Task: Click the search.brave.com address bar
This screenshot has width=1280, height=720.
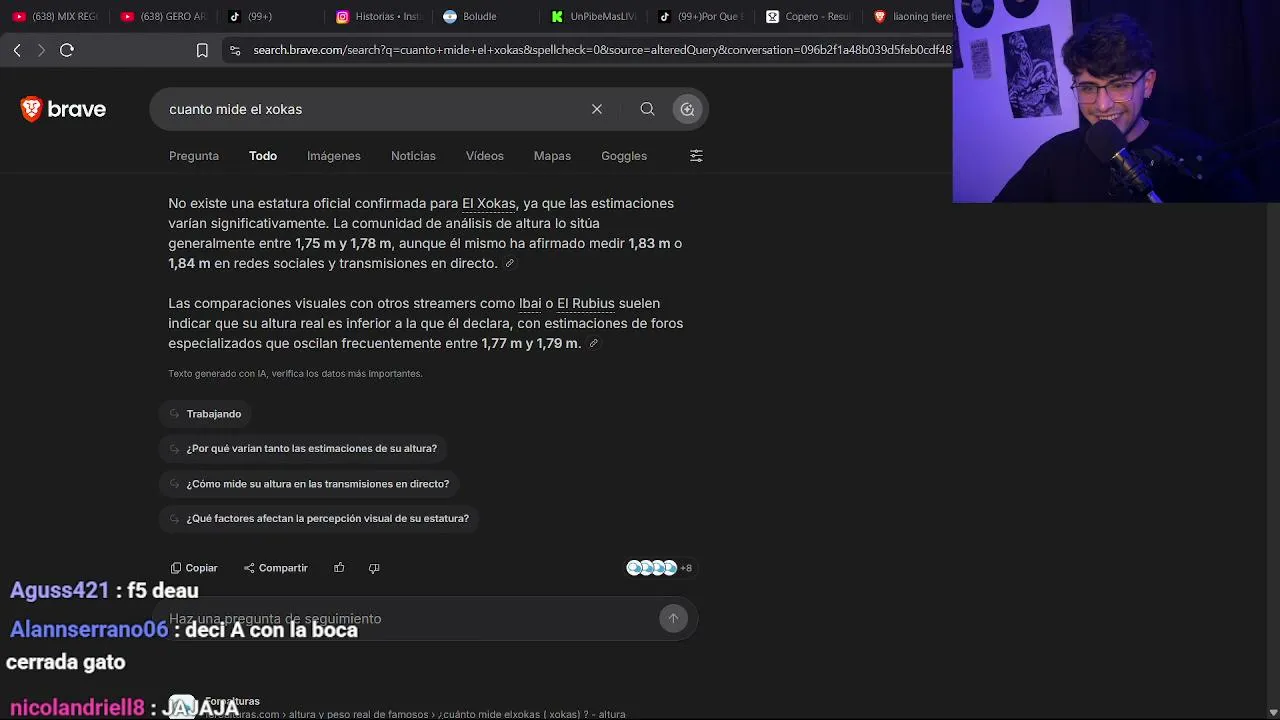Action: (x=602, y=50)
